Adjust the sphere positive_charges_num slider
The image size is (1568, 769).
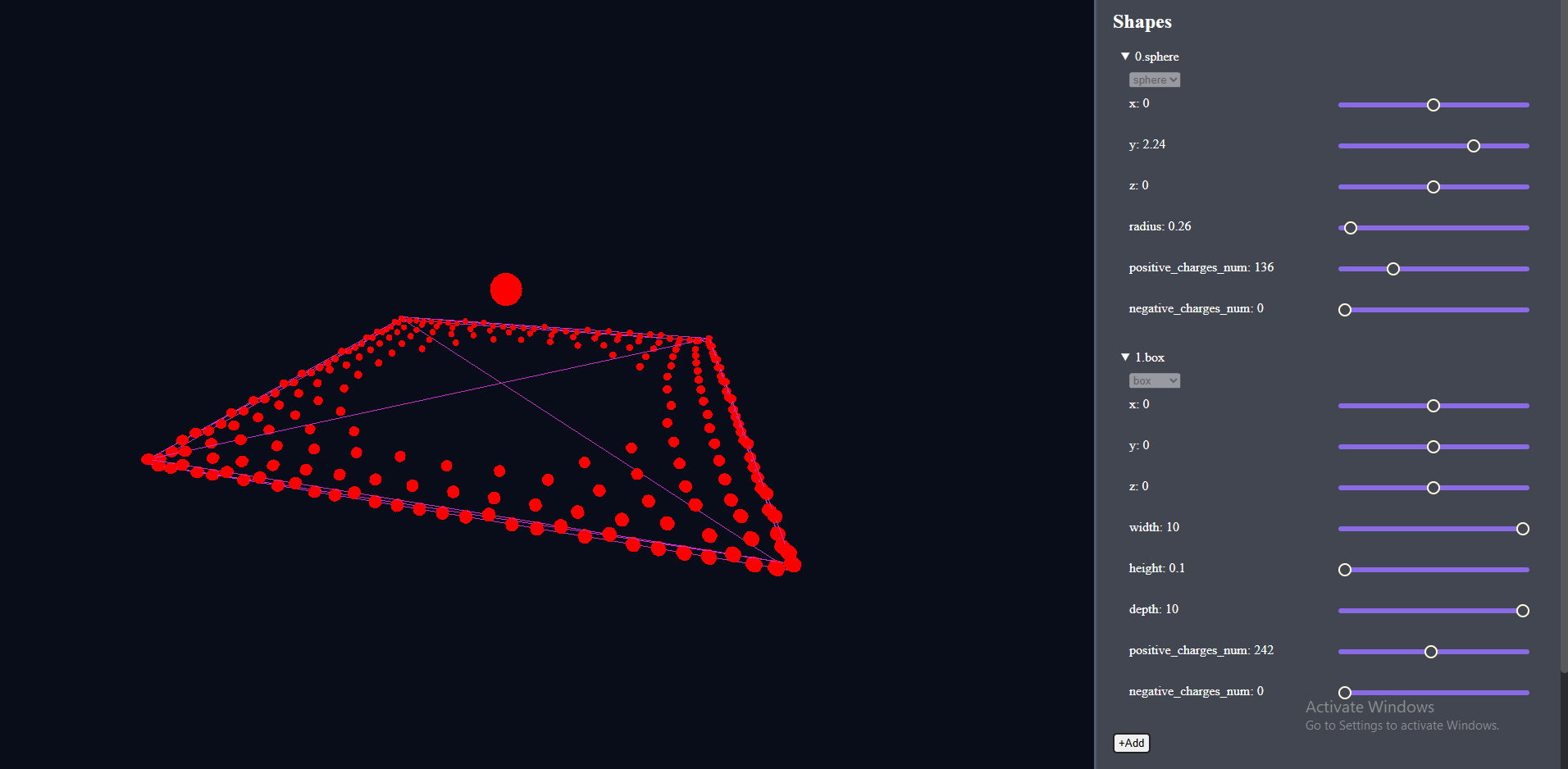[x=1393, y=268]
